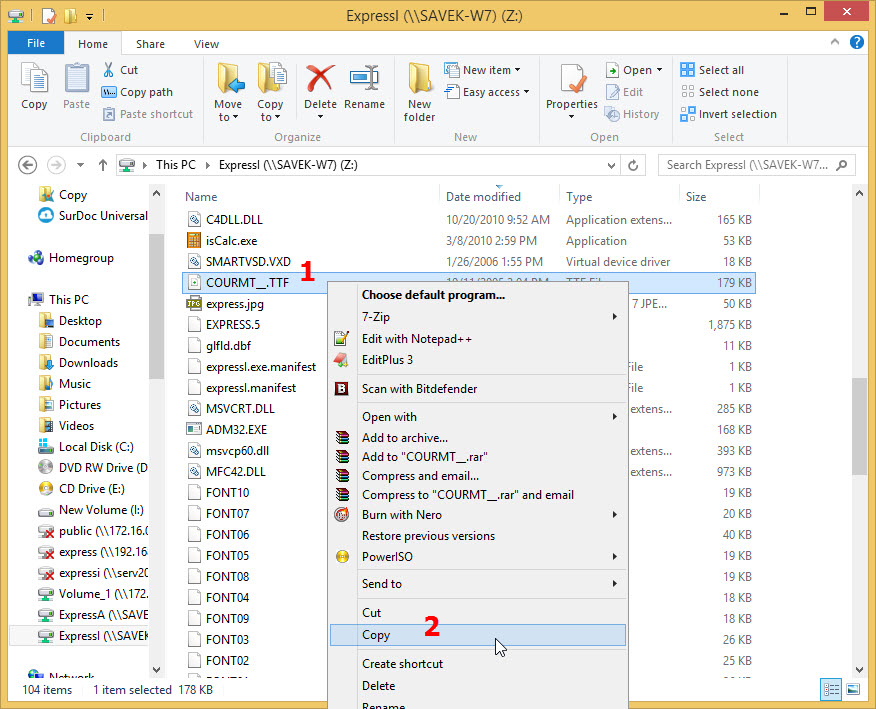Refresh the current folder view
The width and height of the screenshot is (876, 709).
(x=633, y=165)
